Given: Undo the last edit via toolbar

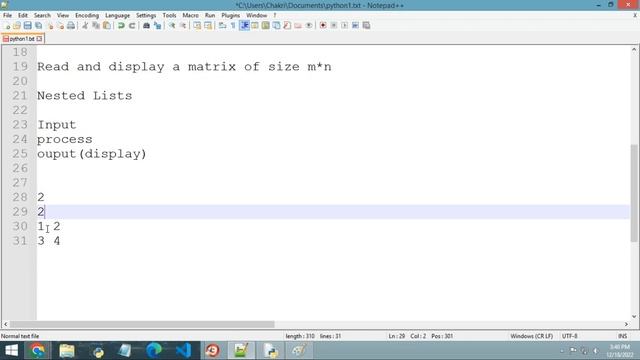Looking at the screenshot, I should click(x=121, y=26).
